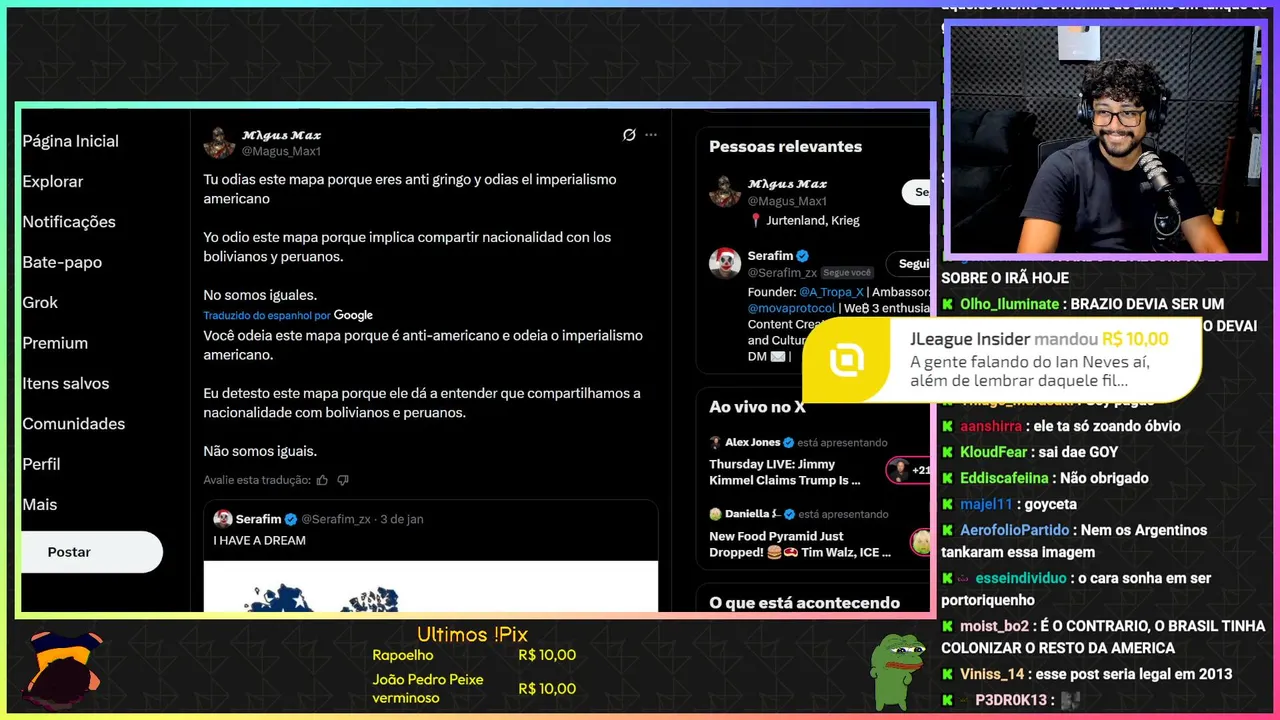The image size is (1280, 720).
Task: Open Grok actions icon on Magus Max post
Action: (x=629, y=135)
